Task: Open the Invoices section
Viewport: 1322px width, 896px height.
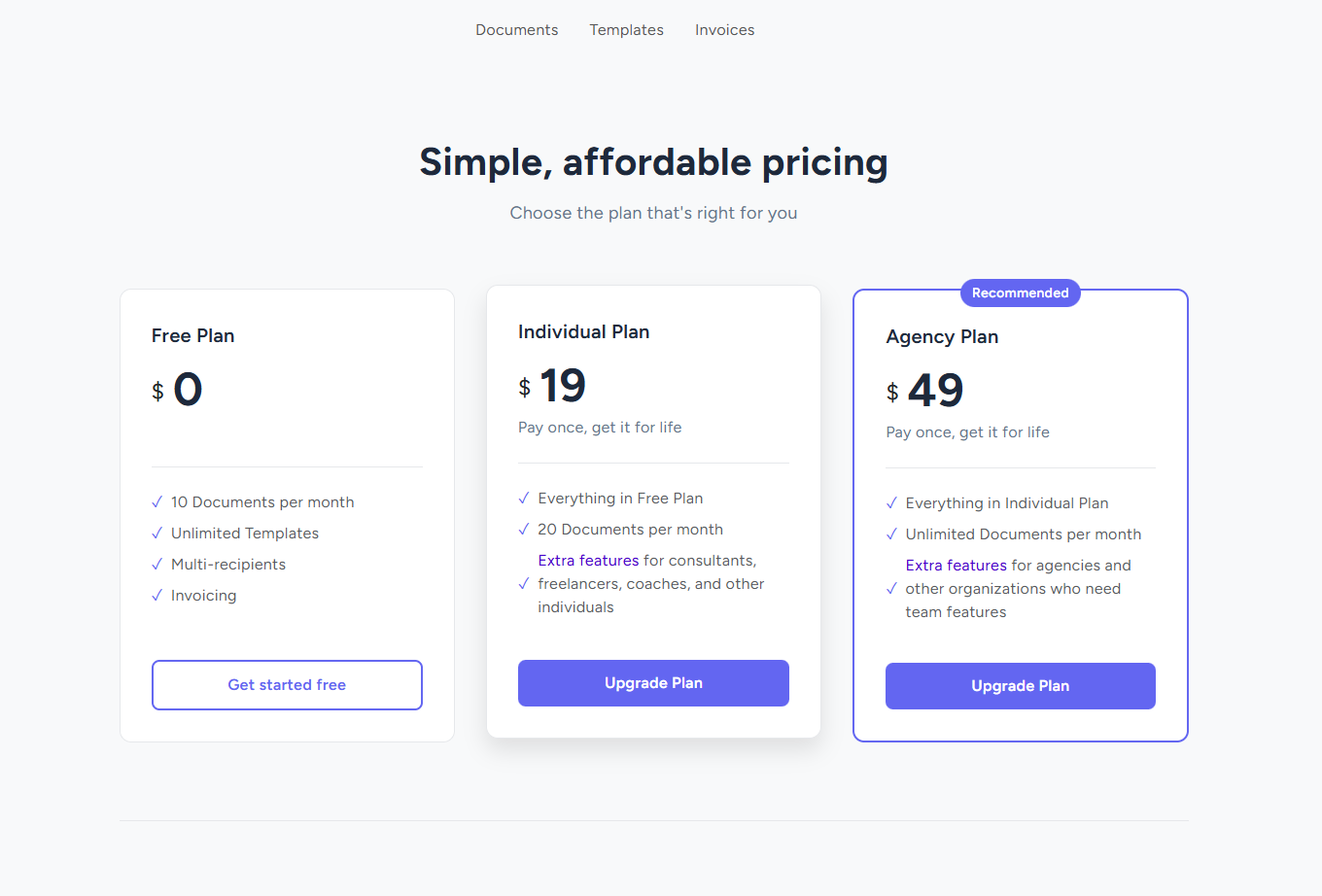Action: 724,30
